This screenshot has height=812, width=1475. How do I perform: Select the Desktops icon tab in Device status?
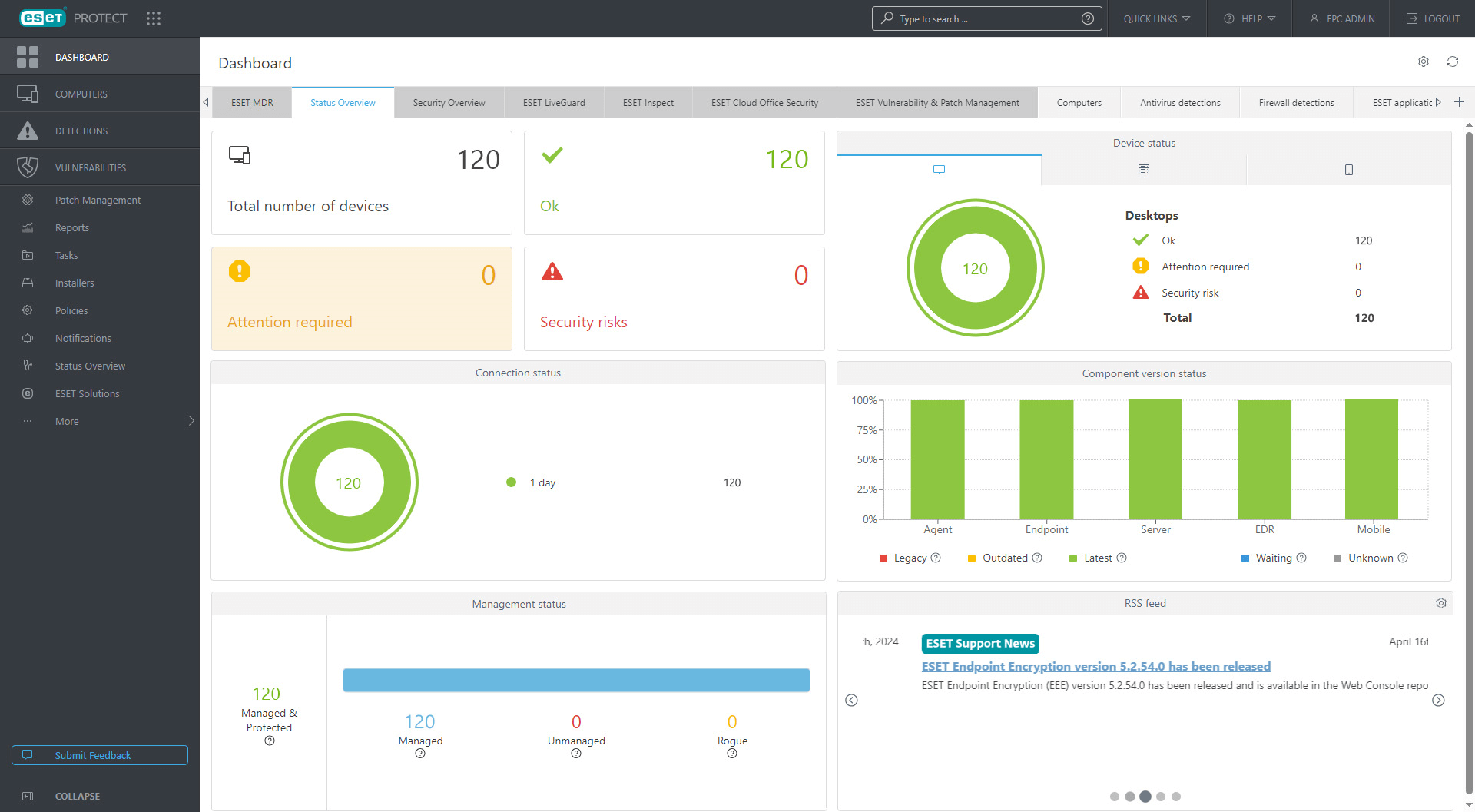939,170
